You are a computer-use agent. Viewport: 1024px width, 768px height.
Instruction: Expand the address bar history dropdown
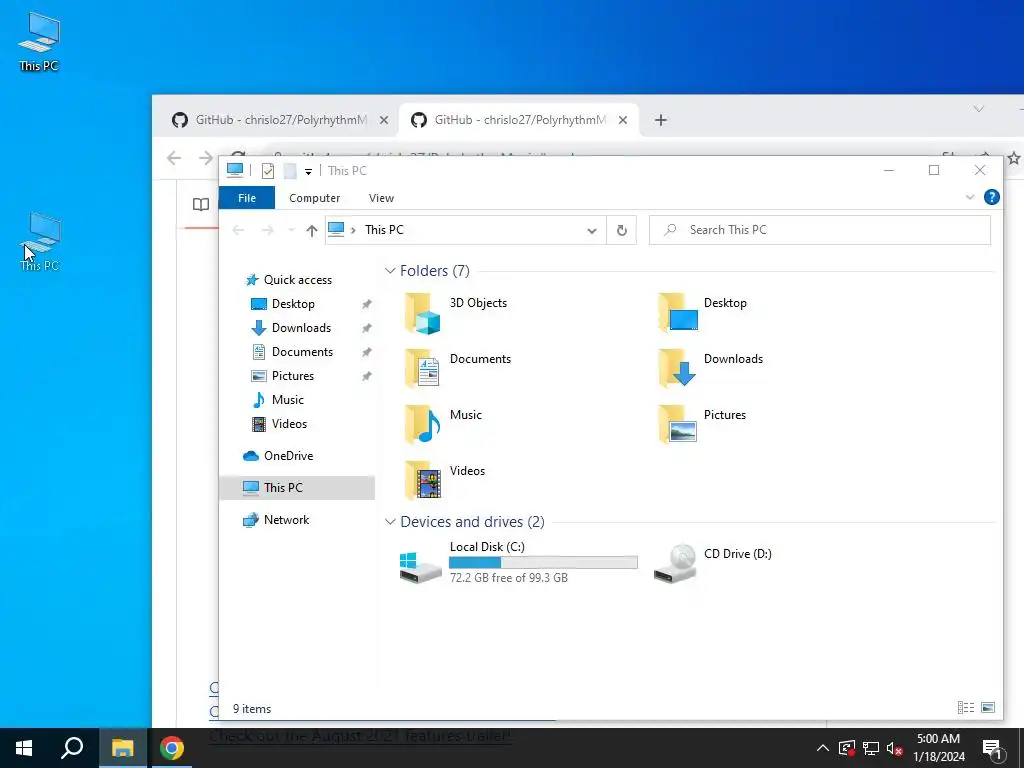coord(592,231)
